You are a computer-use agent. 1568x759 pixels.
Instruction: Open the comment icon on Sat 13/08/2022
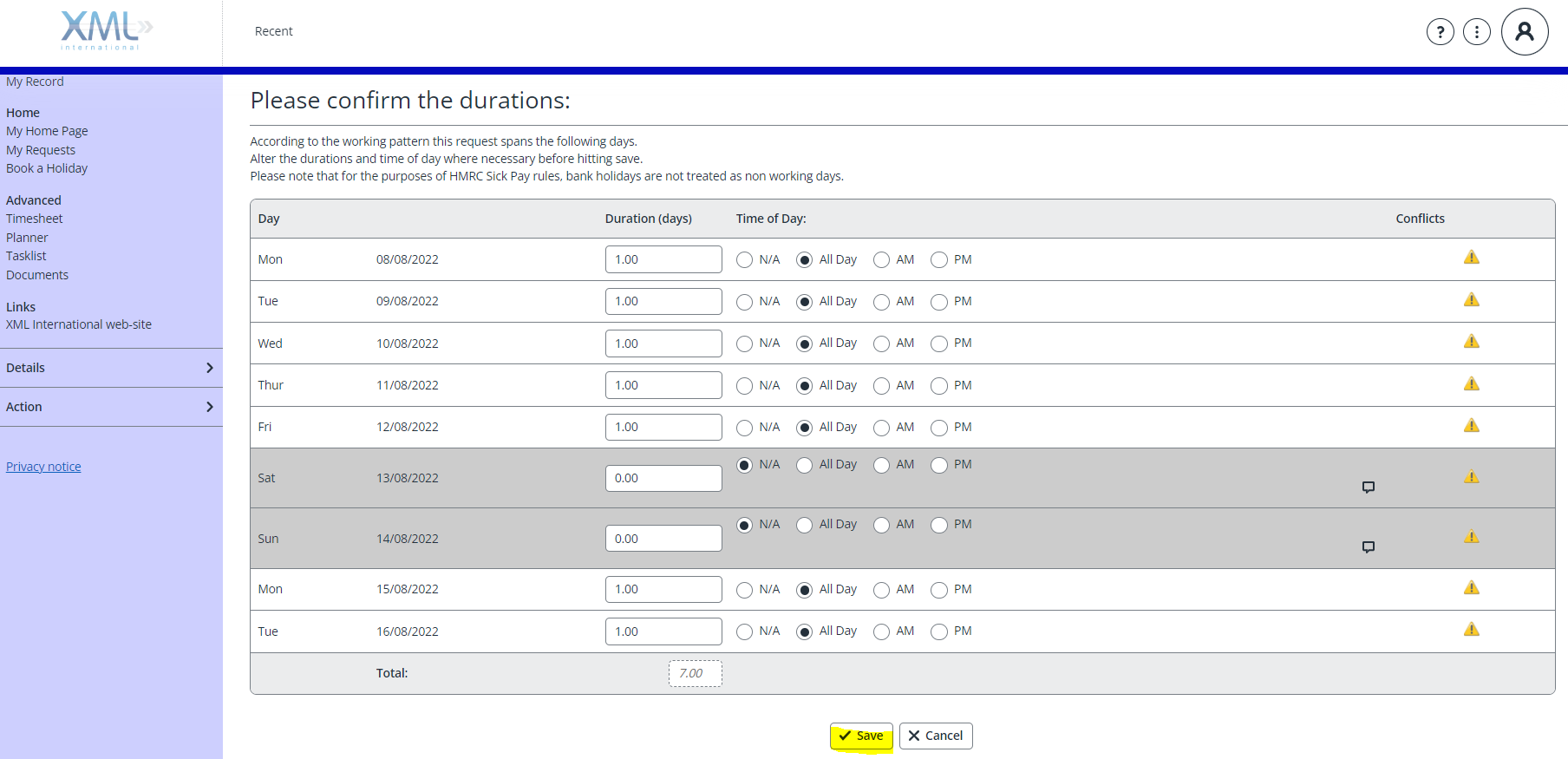pyautogui.click(x=1369, y=487)
